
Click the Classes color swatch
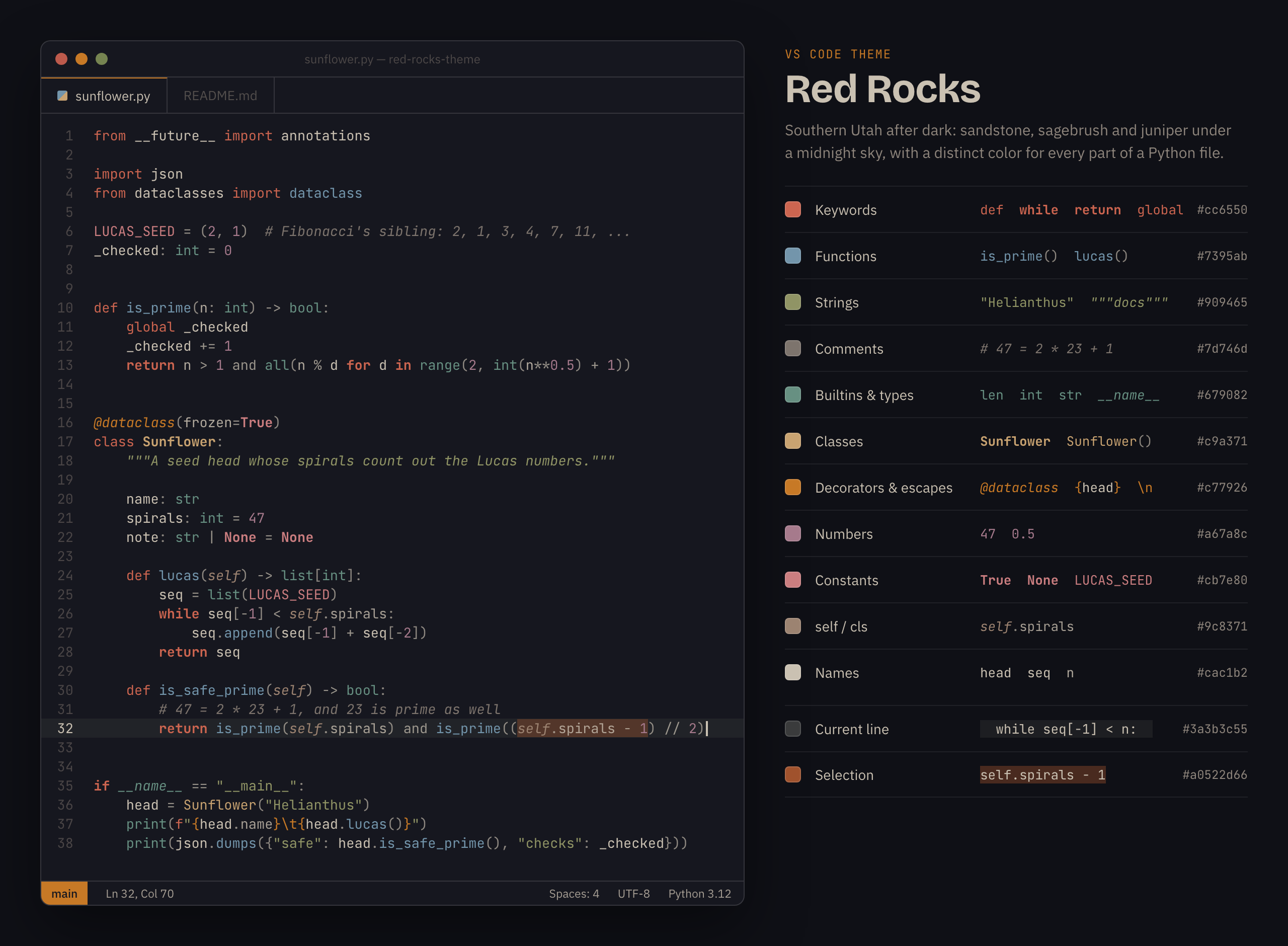[x=793, y=441]
